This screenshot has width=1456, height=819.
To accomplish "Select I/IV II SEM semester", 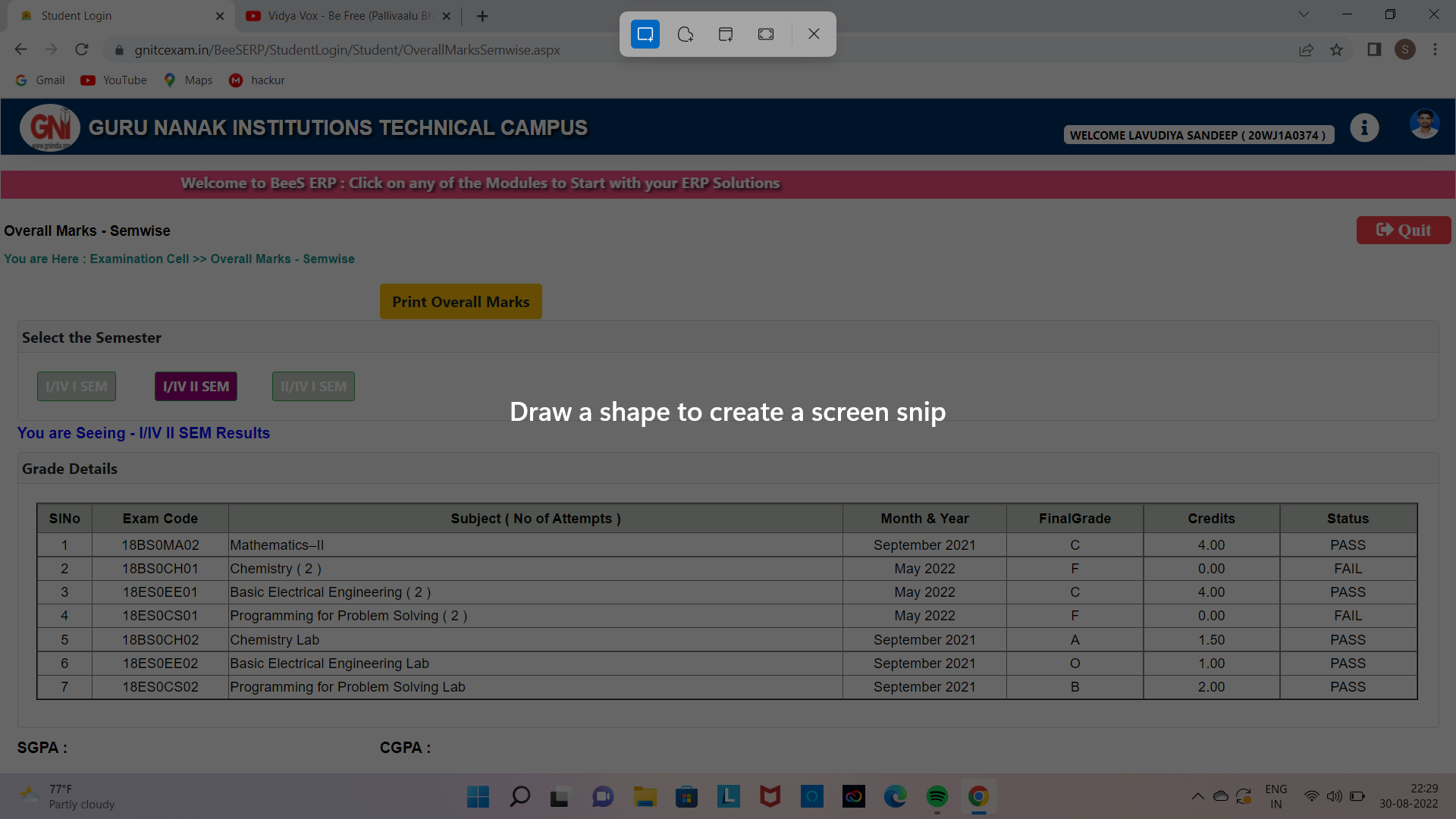I will 196,387.
